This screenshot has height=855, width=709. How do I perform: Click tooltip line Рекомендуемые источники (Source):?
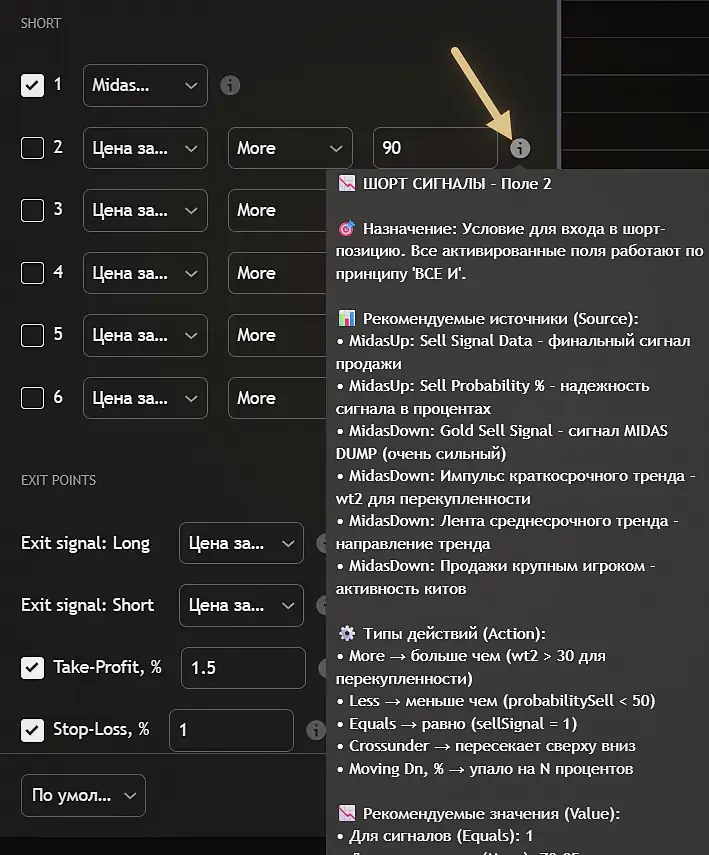click(x=501, y=318)
